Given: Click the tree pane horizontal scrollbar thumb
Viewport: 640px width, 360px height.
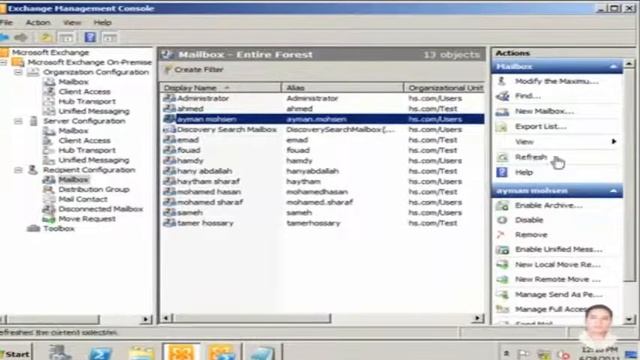Looking at the screenshot, I should click(53, 319).
